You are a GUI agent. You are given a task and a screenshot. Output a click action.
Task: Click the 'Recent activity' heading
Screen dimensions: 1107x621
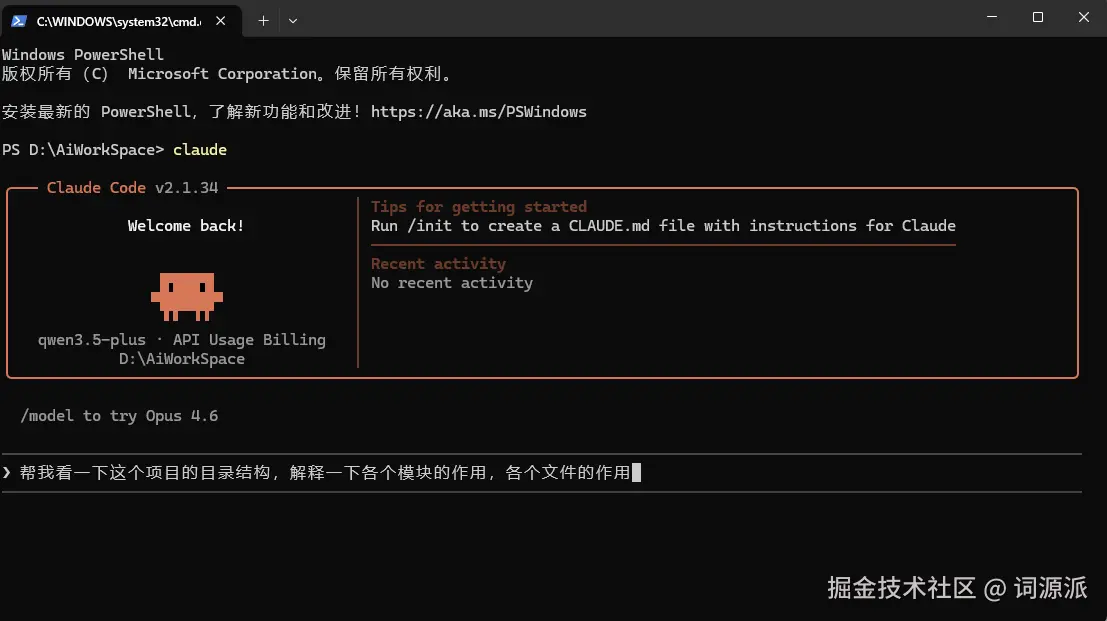pos(438,264)
